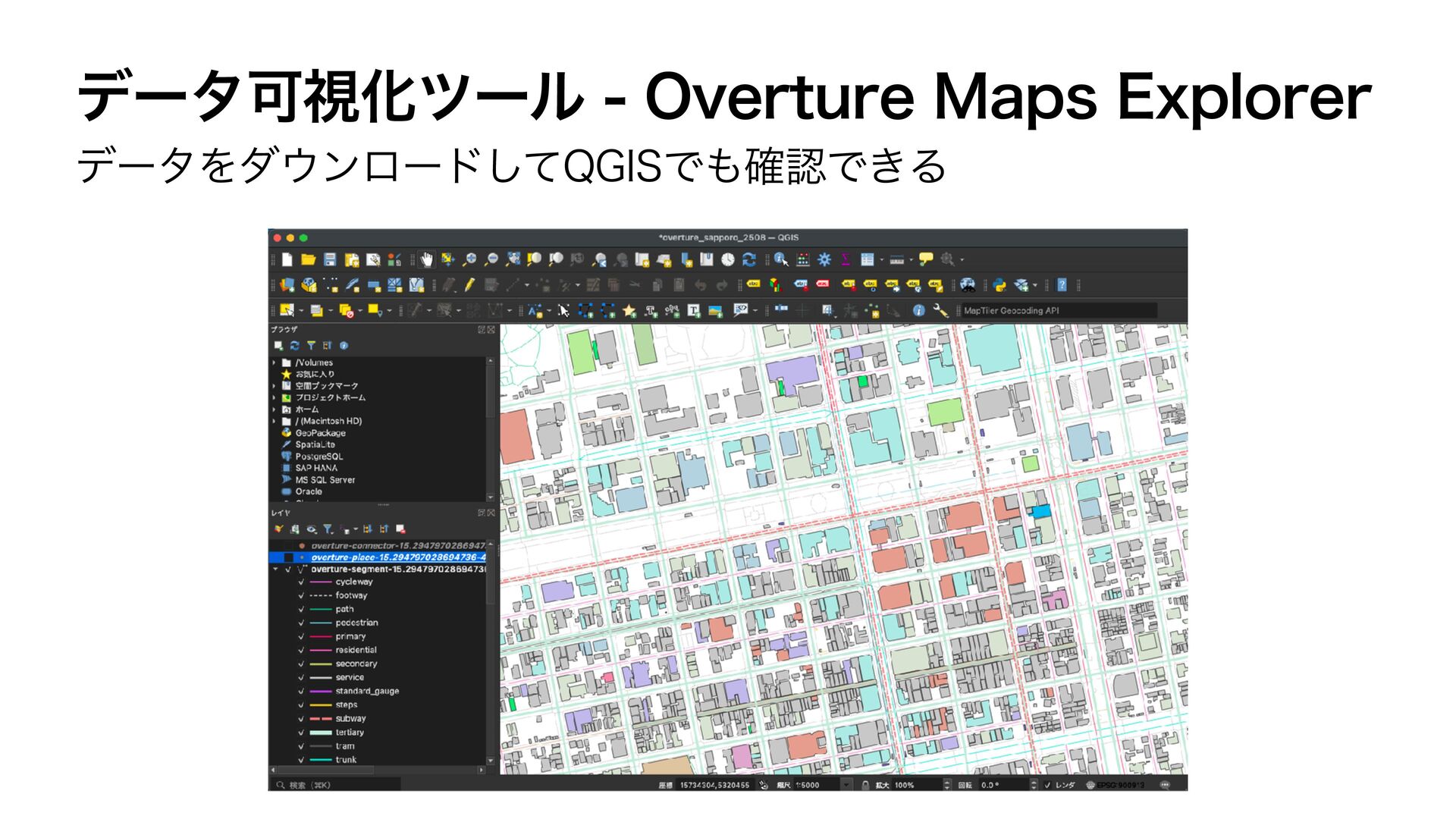This screenshot has height=819, width=1456.
Task: Collapse the overture-segment layer tree
Action: [x=276, y=570]
